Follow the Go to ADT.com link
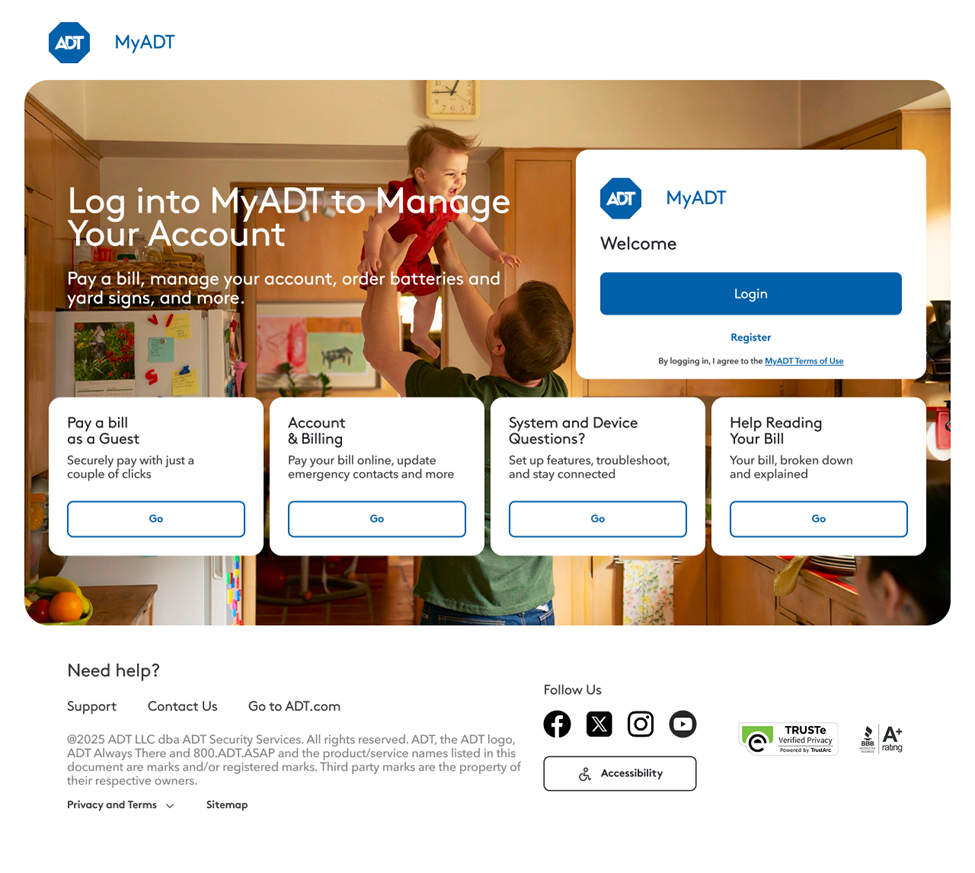 pyautogui.click(x=294, y=706)
